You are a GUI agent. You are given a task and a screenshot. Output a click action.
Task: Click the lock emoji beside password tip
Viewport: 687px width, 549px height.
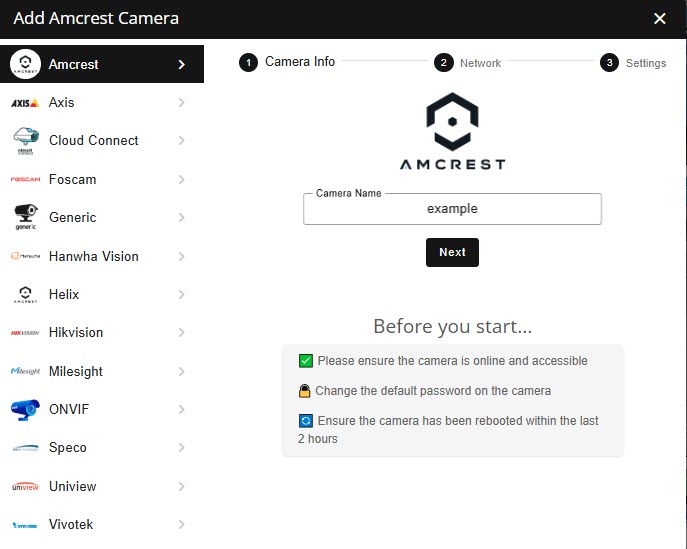click(305, 391)
